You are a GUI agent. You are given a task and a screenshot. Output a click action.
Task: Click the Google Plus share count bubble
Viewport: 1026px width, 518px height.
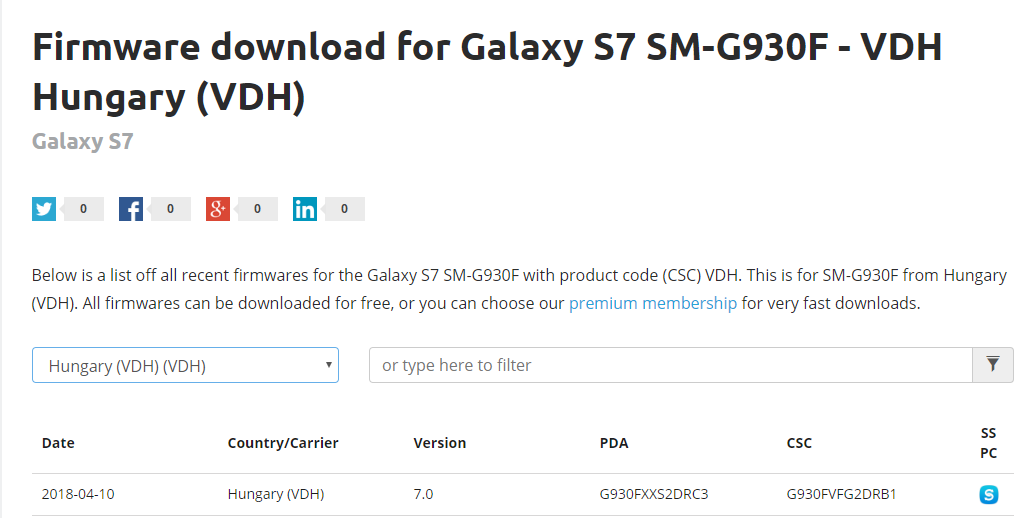(256, 209)
